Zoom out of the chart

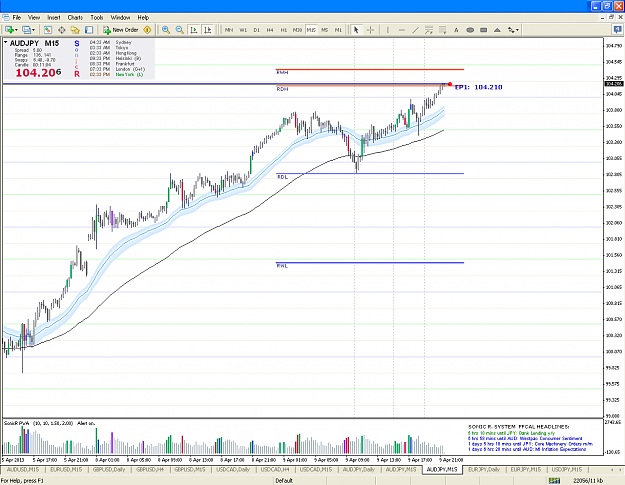click(x=180, y=30)
